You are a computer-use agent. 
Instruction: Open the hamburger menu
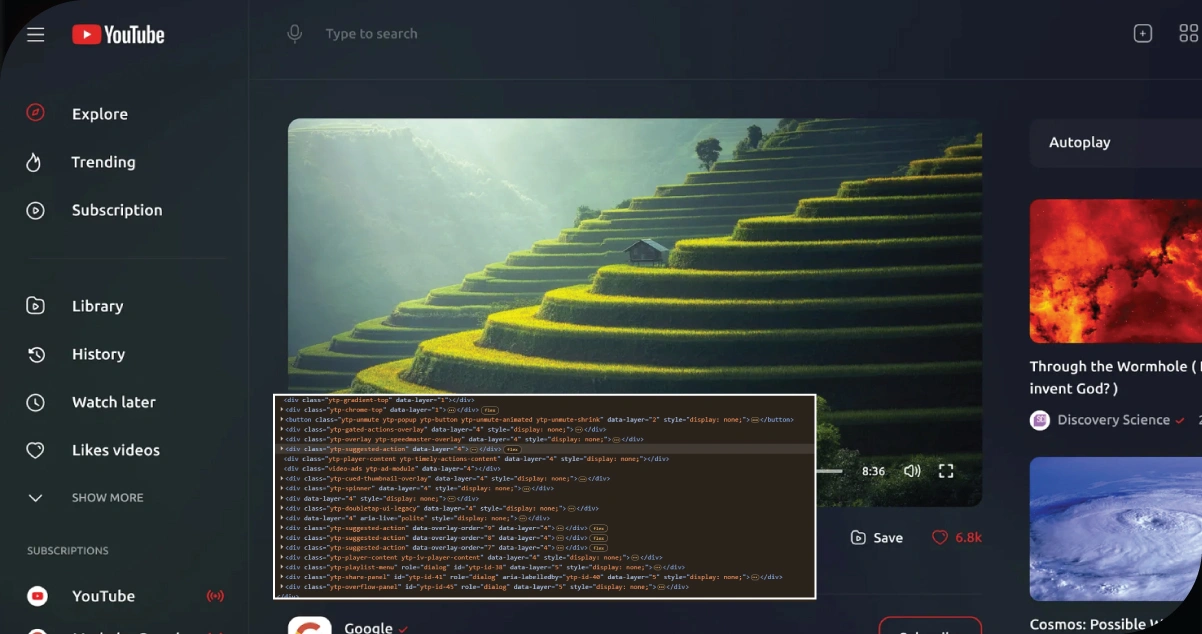click(x=35, y=33)
